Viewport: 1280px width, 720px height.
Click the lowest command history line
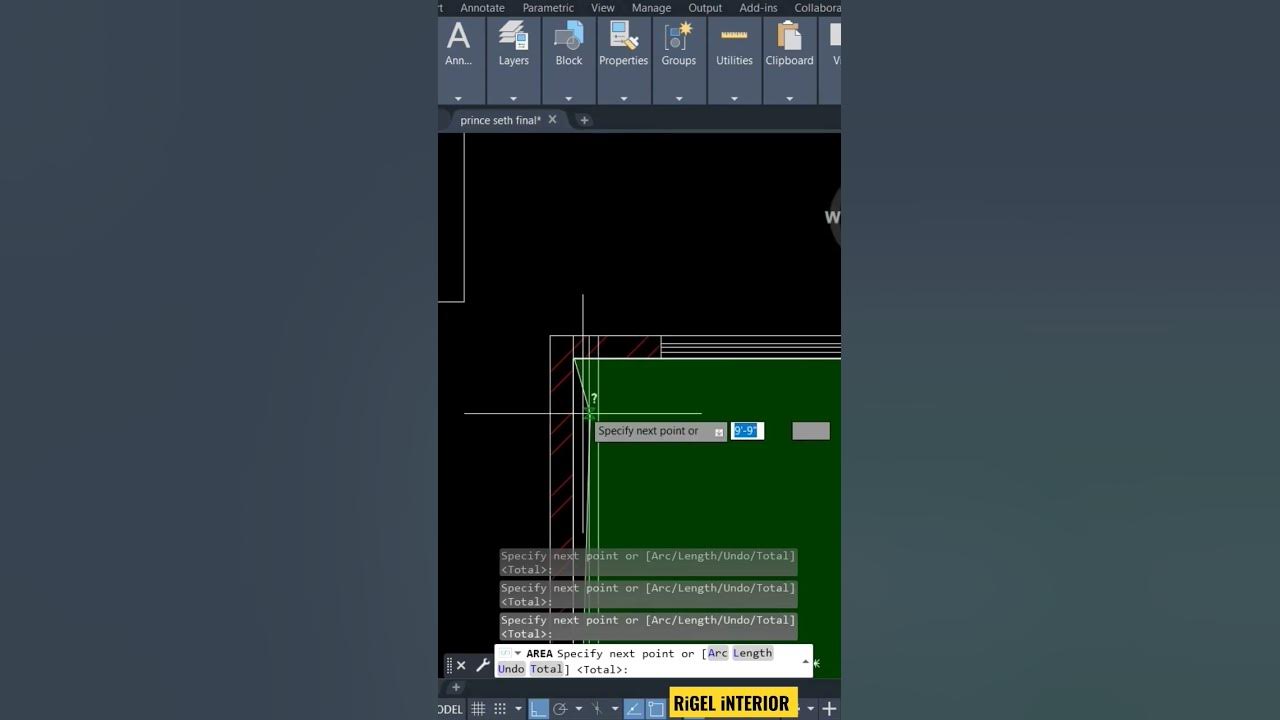[x=648, y=626]
